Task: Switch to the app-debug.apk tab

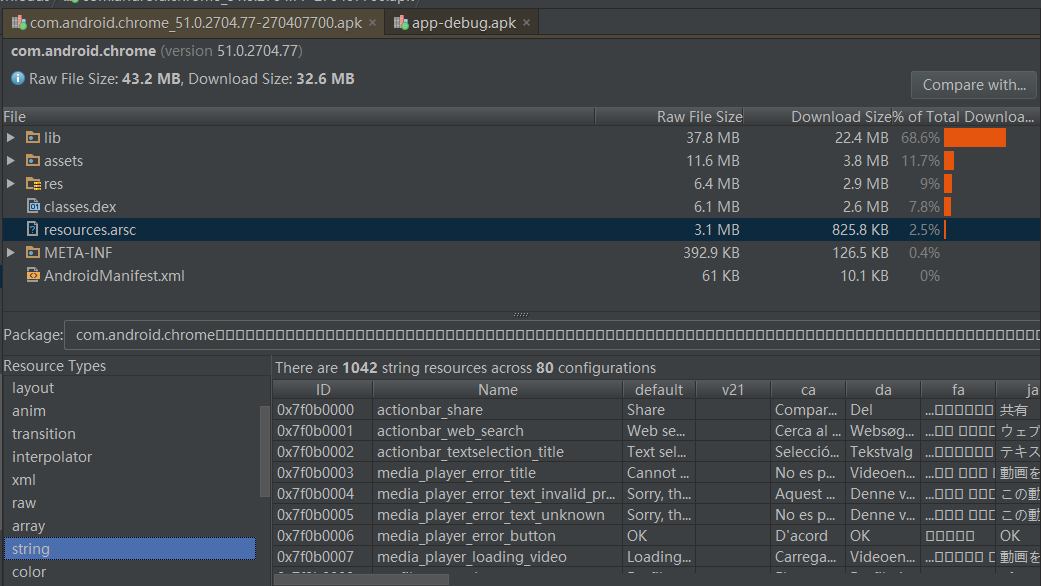Action: pos(463,23)
